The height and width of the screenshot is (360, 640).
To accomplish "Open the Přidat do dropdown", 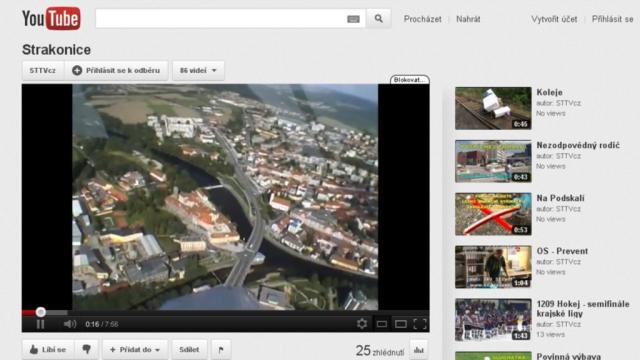I will [135, 349].
